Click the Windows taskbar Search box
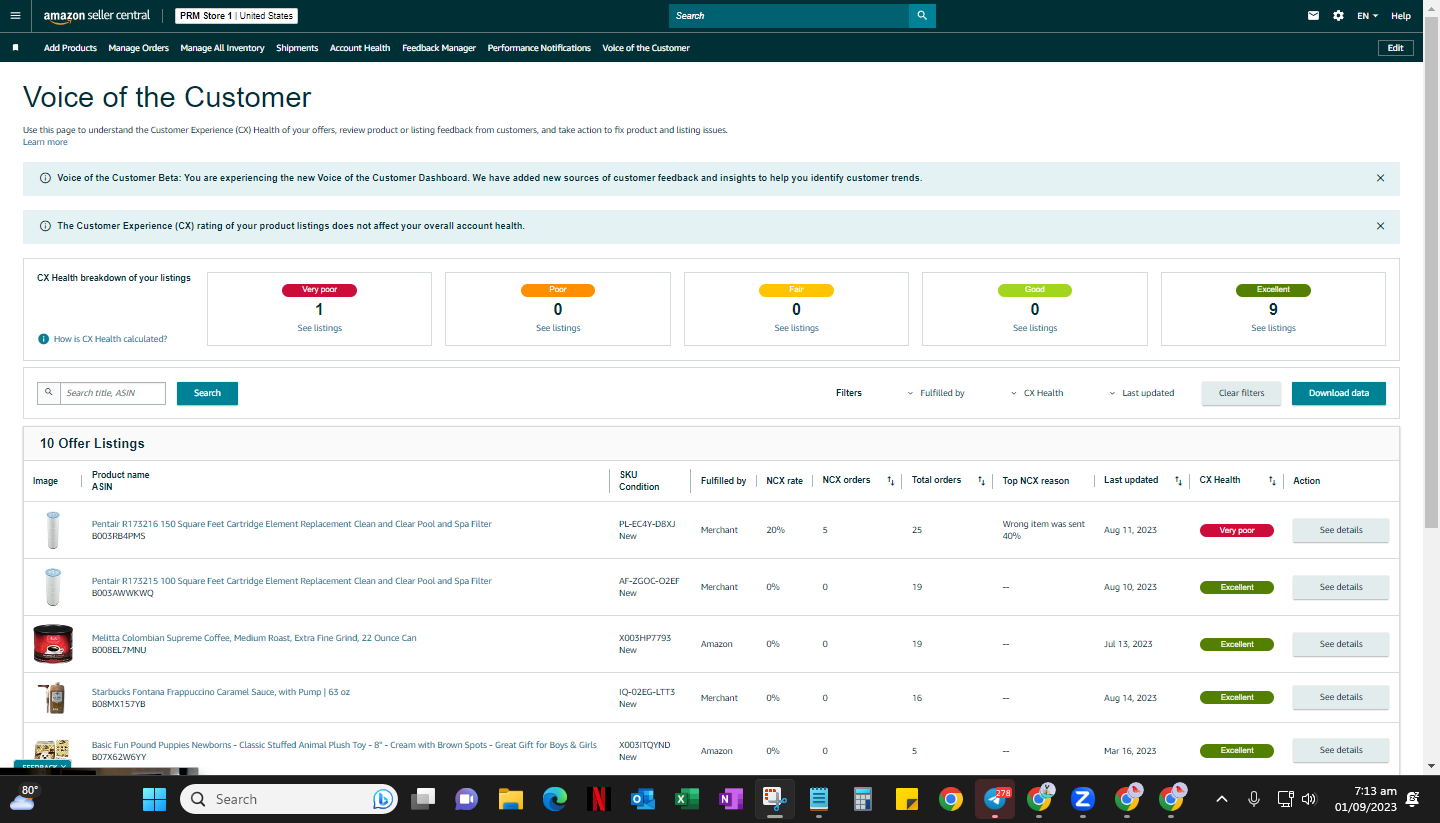 click(289, 799)
